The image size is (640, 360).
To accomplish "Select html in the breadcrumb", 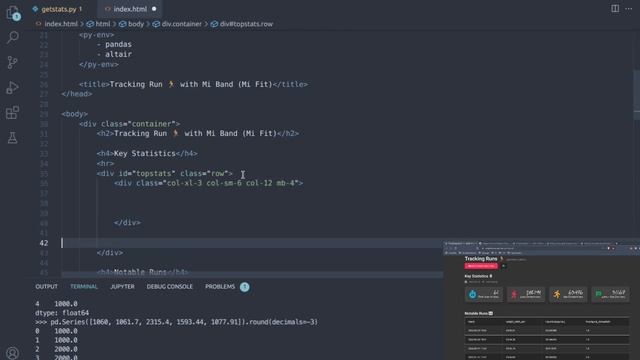I will tap(102, 24).
